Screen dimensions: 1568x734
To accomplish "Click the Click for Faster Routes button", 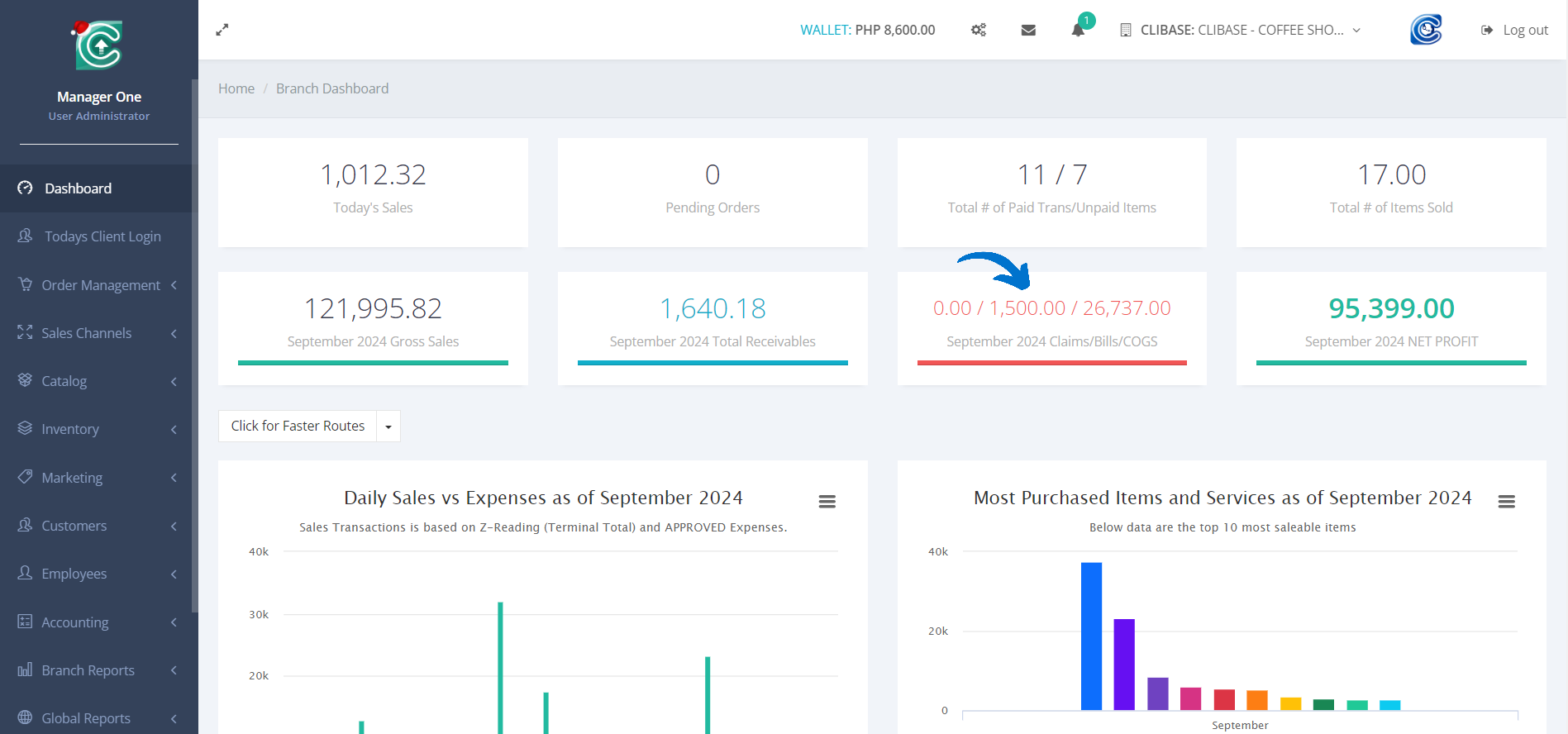I will 298,427.
